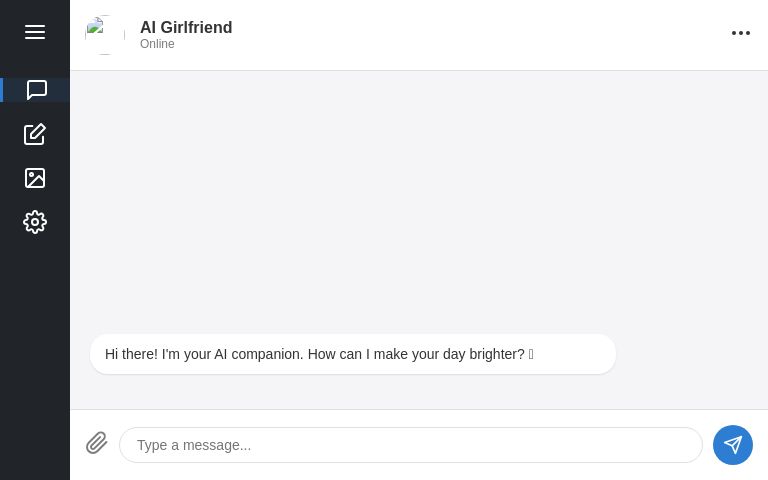Focus the 'Type a message...' input field
768x480 pixels.
[x=410, y=445]
